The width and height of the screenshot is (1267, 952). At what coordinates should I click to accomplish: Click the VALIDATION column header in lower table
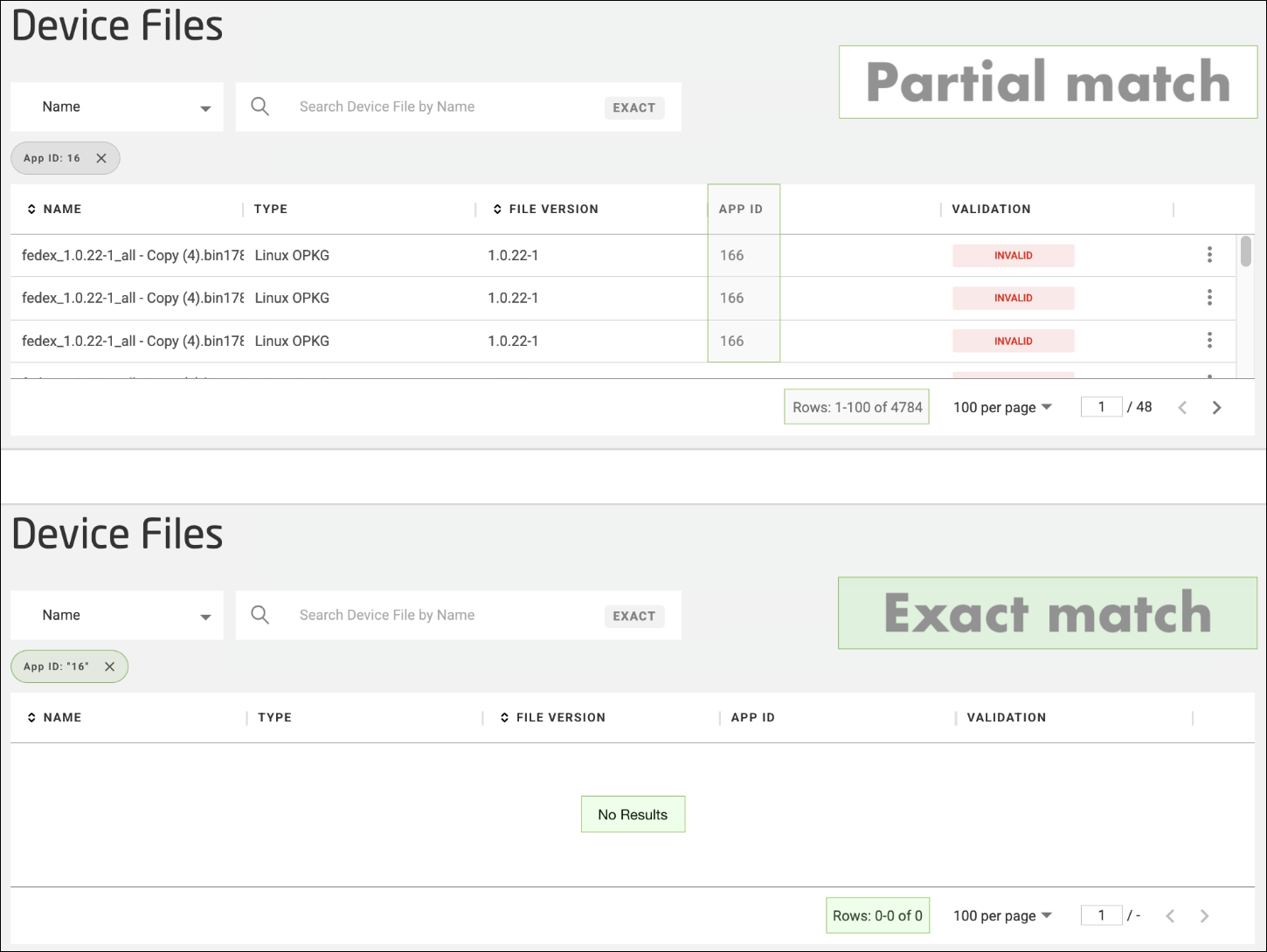1007,717
